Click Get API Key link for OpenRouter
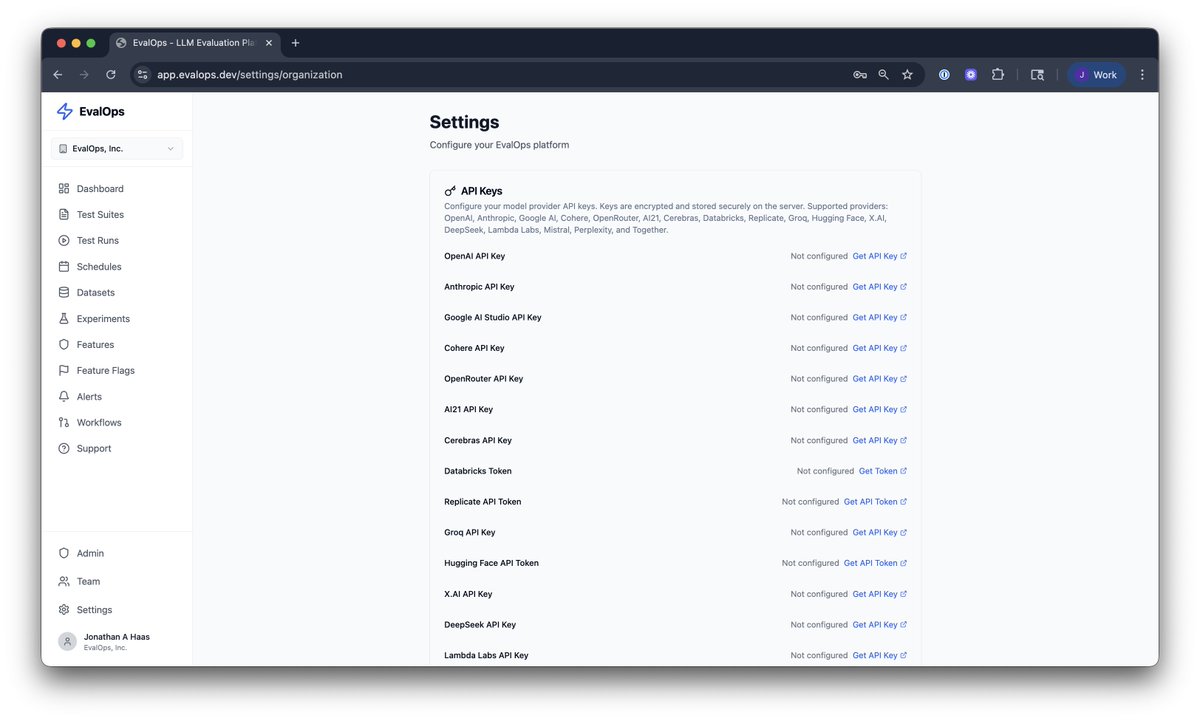The width and height of the screenshot is (1200, 721). 879,379
